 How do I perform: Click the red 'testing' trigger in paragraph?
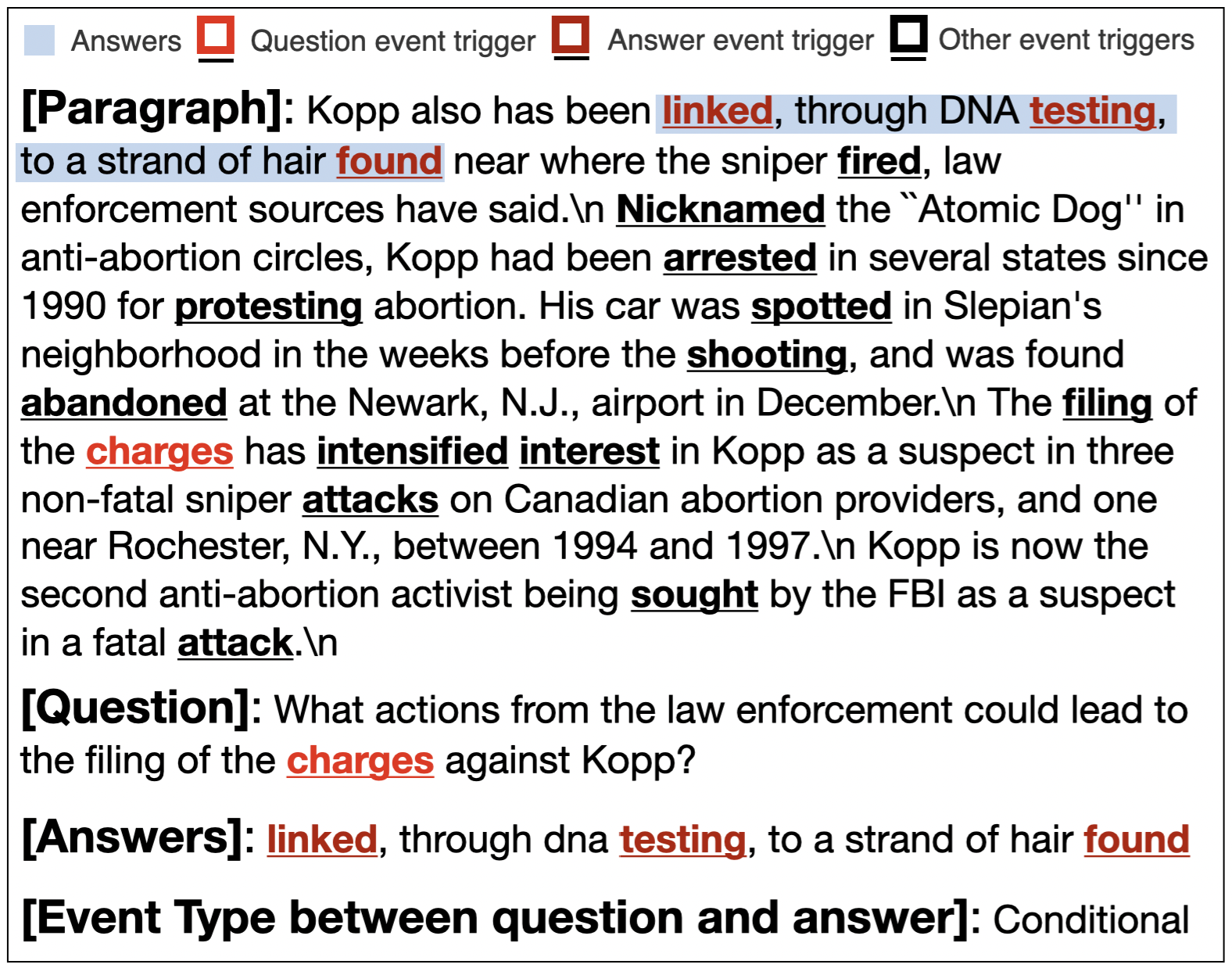coord(1092,111)
